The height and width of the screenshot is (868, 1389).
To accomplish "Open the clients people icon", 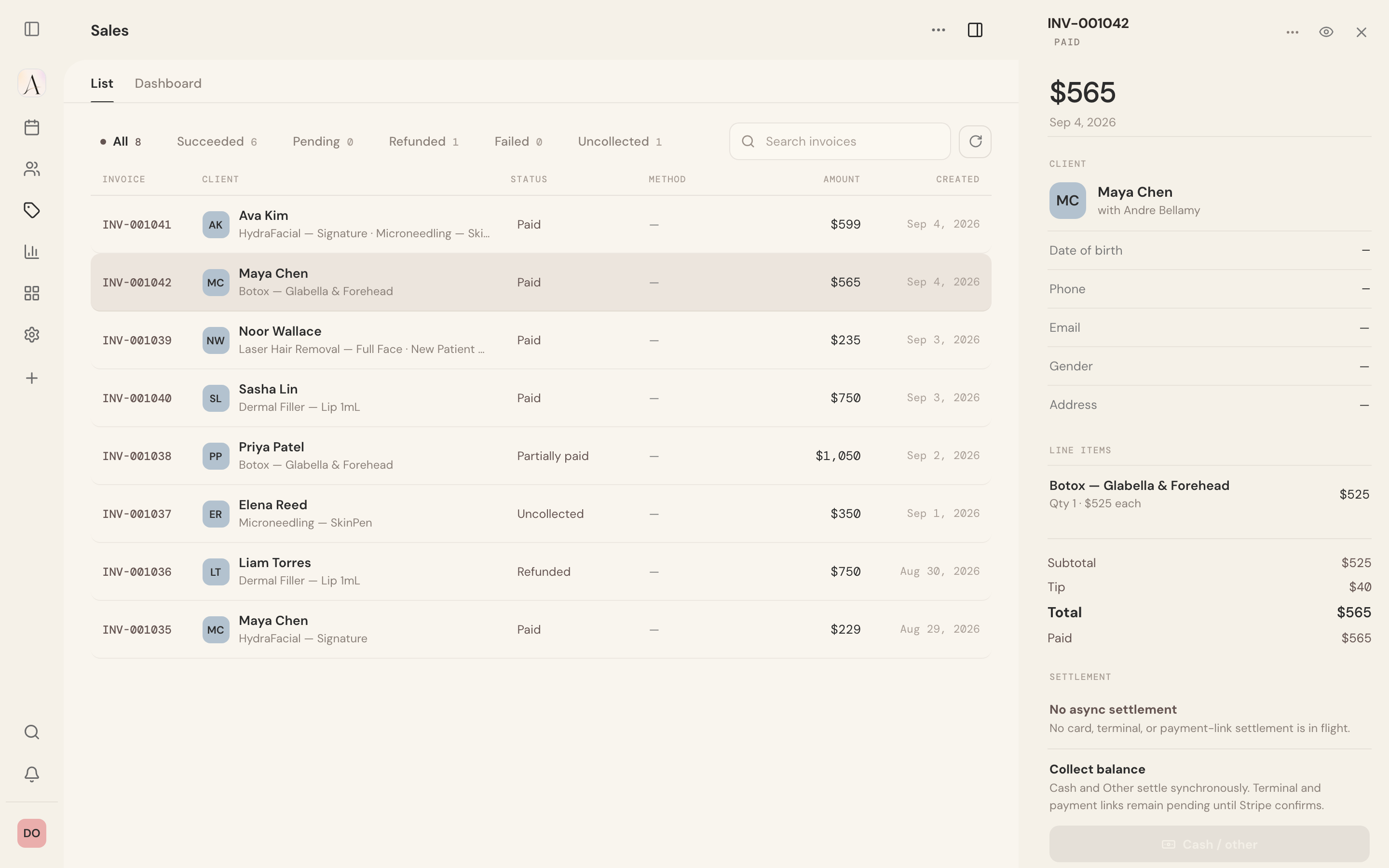I will (x=31, y=169).
